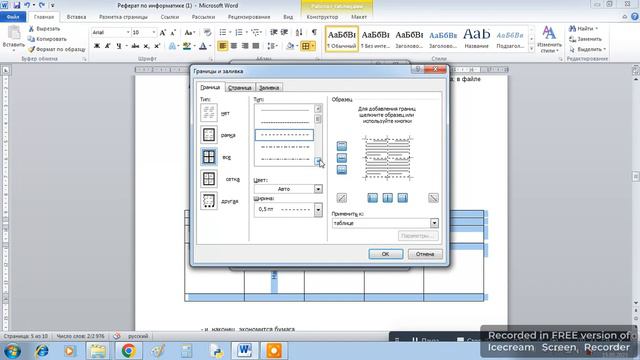The image size is (640, 360).
Task: Choose the solid line style at the list top
Action: 284,110
